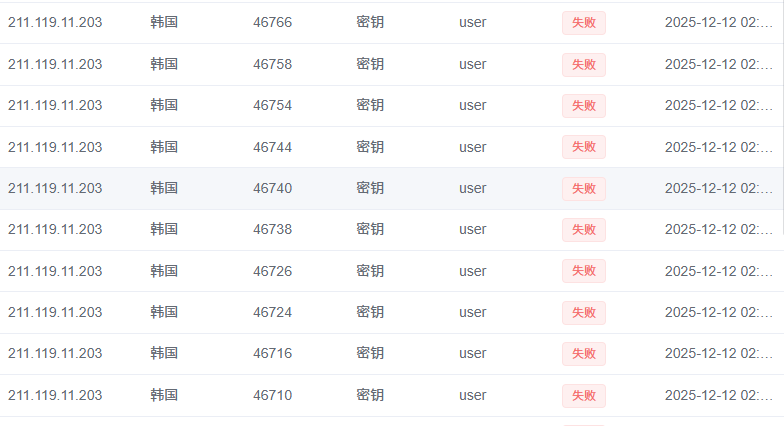
Task: Click the 失败 status tag for port 46740
Action: 583,188
